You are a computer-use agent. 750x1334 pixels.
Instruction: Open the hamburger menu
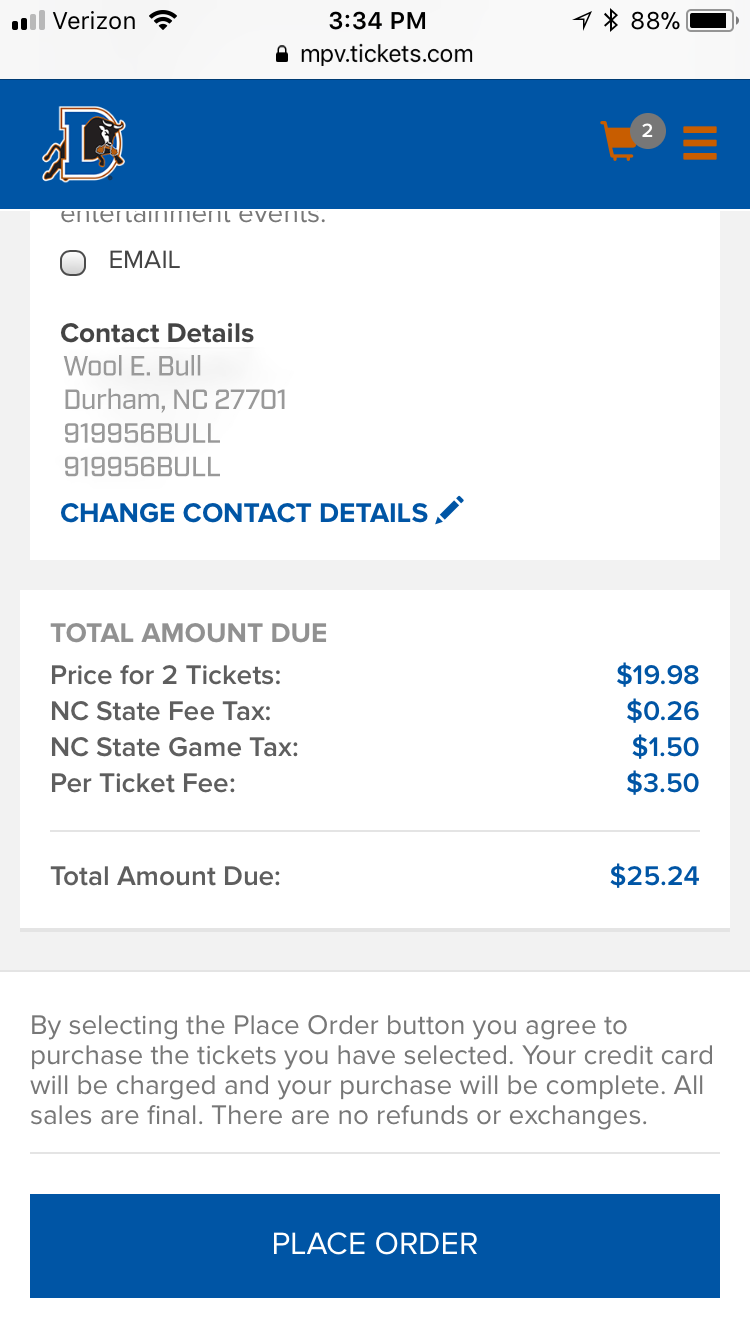700,142
